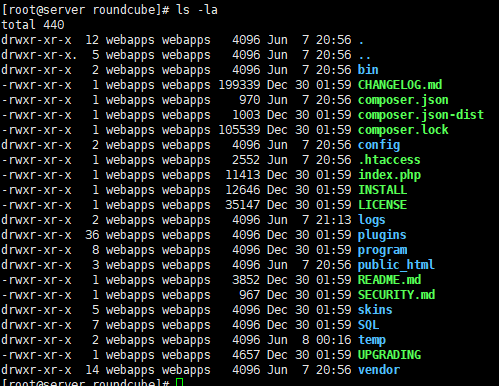Viewport: 499px width, 386px height.
Task: Click the 'INSTALL' file name
Action: pyautogui.click(x=382, y=190)
